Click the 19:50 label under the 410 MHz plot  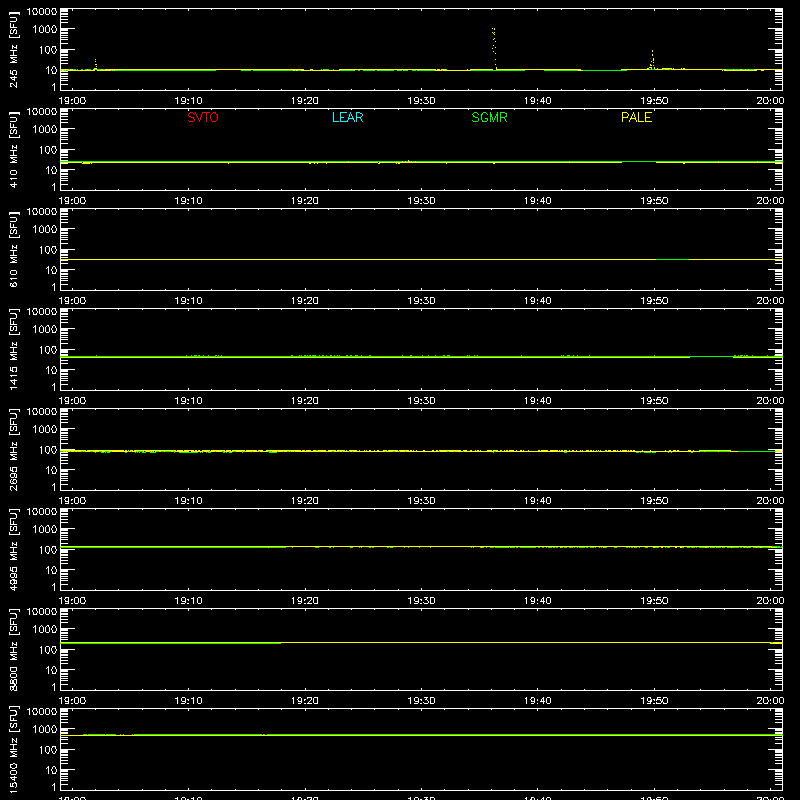pos(654,201)
